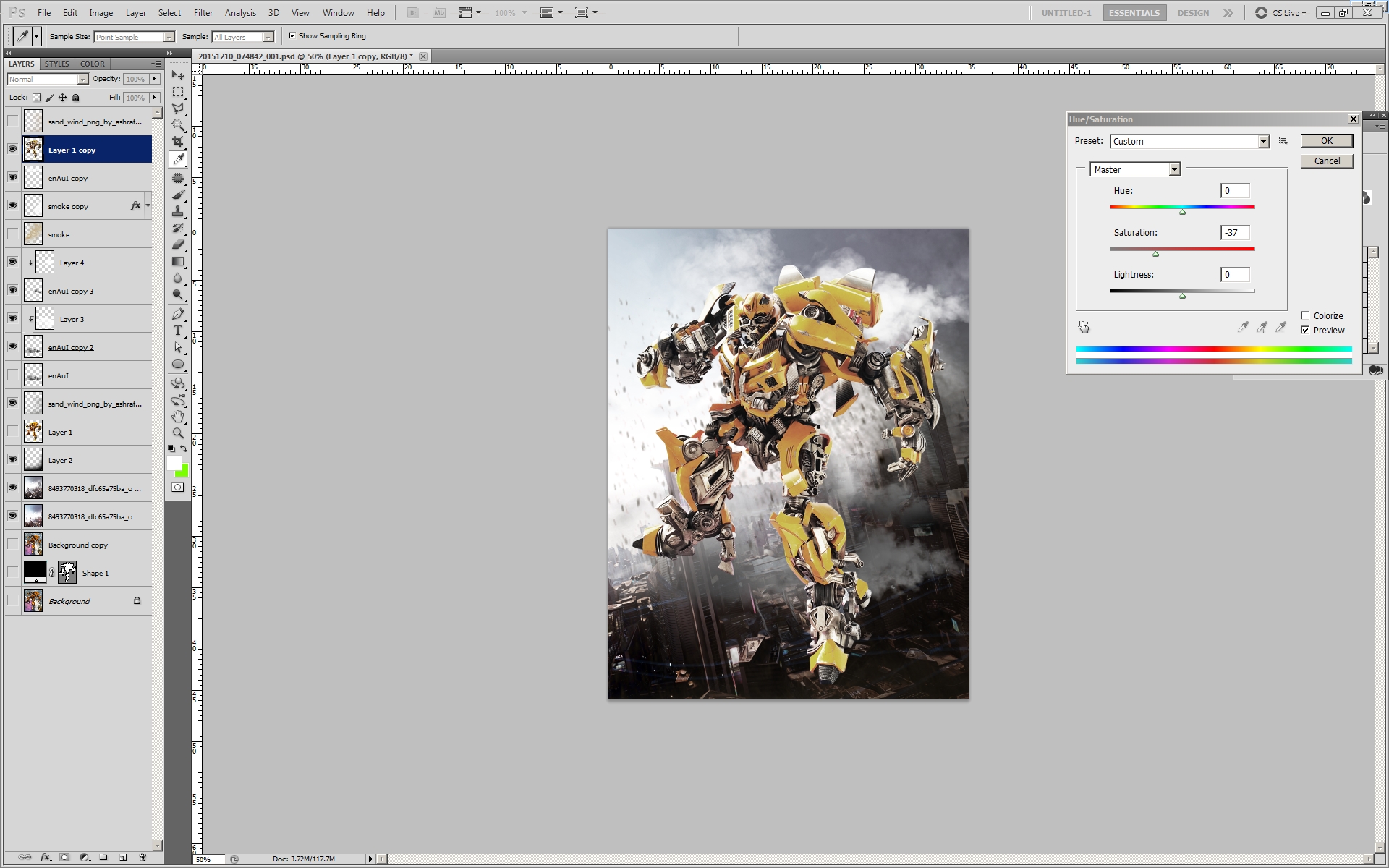Uncheck the Preview checkbox
This screenshot has width=1389, height=868.
coord(1305,330)
